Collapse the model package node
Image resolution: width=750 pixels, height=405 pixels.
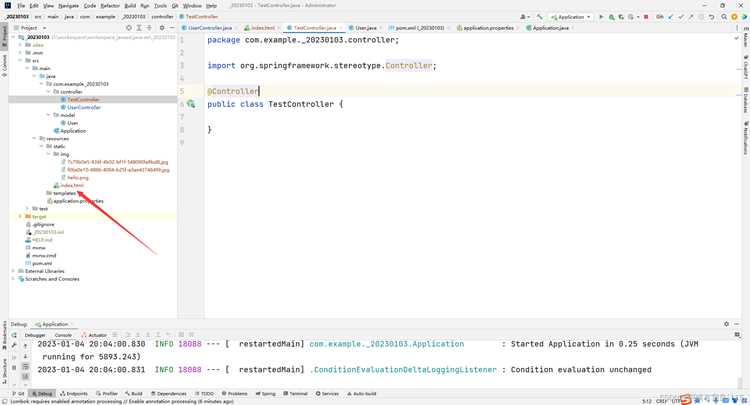coord(48,115)
